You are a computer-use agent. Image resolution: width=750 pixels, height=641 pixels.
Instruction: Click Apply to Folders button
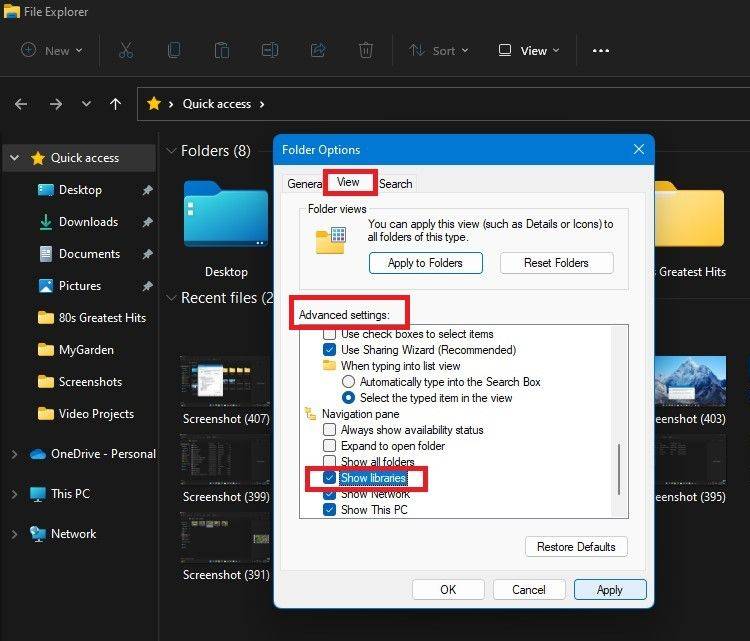(x=425, y=263)
